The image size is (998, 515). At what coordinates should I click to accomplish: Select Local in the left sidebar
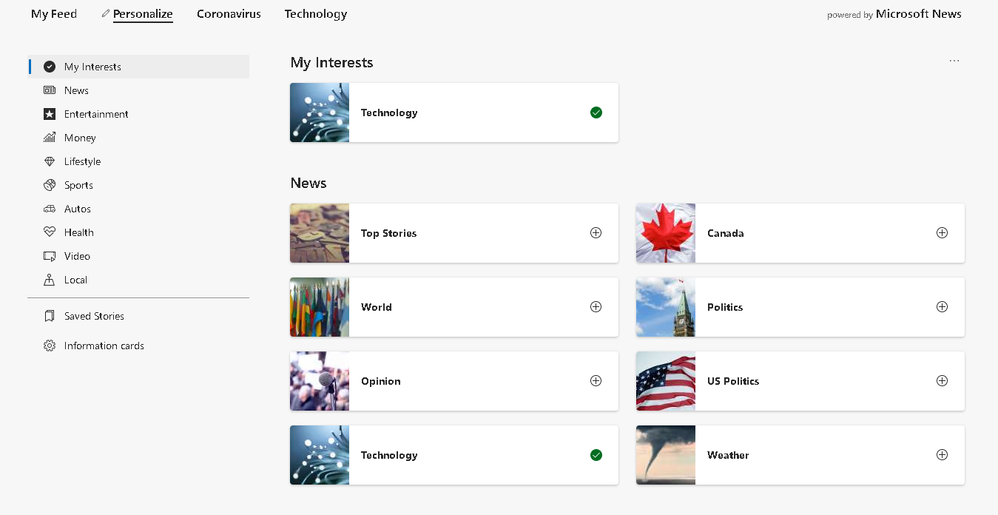tap(75, 280)
